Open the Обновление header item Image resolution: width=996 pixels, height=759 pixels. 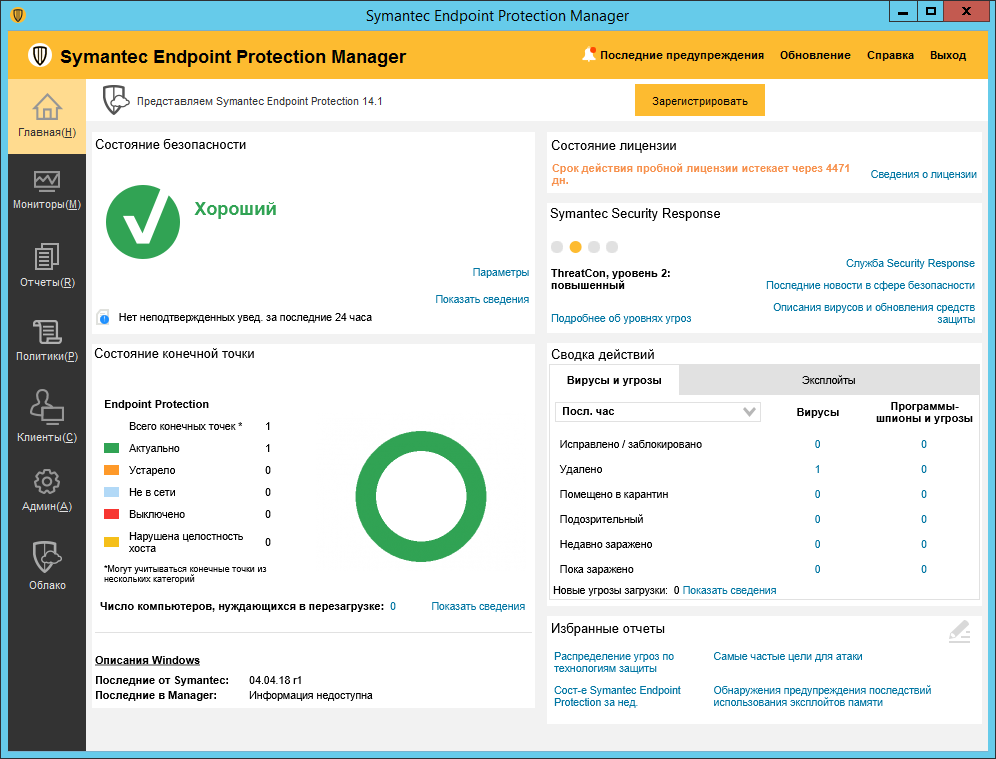point(815,55)
